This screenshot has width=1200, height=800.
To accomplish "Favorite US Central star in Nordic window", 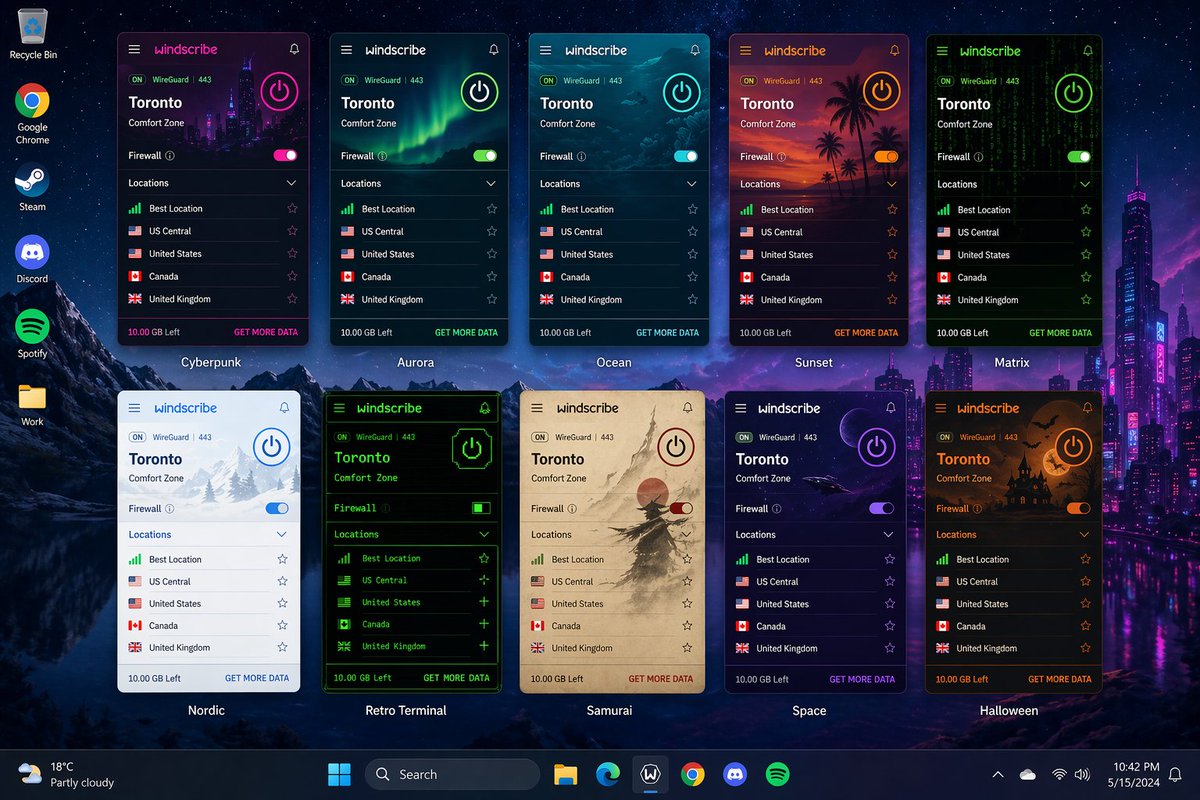I will point(282,581).
